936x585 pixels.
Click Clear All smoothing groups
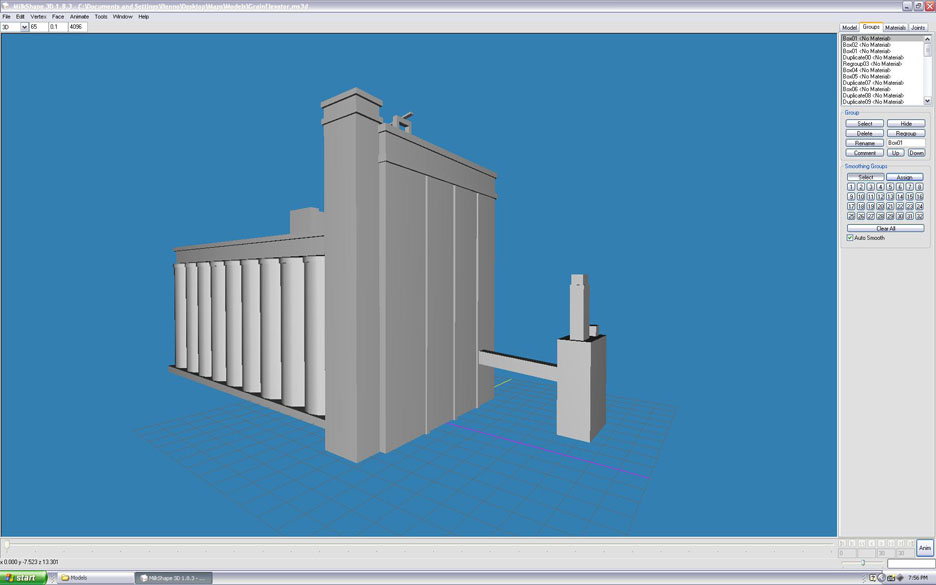click(x=885, y=228)
